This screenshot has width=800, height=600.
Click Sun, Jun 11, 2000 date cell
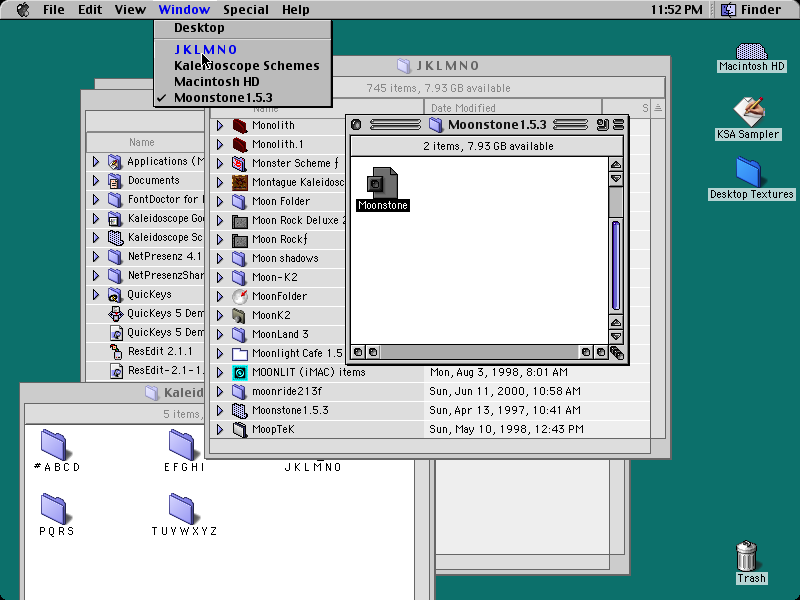(x=505, y=391)
